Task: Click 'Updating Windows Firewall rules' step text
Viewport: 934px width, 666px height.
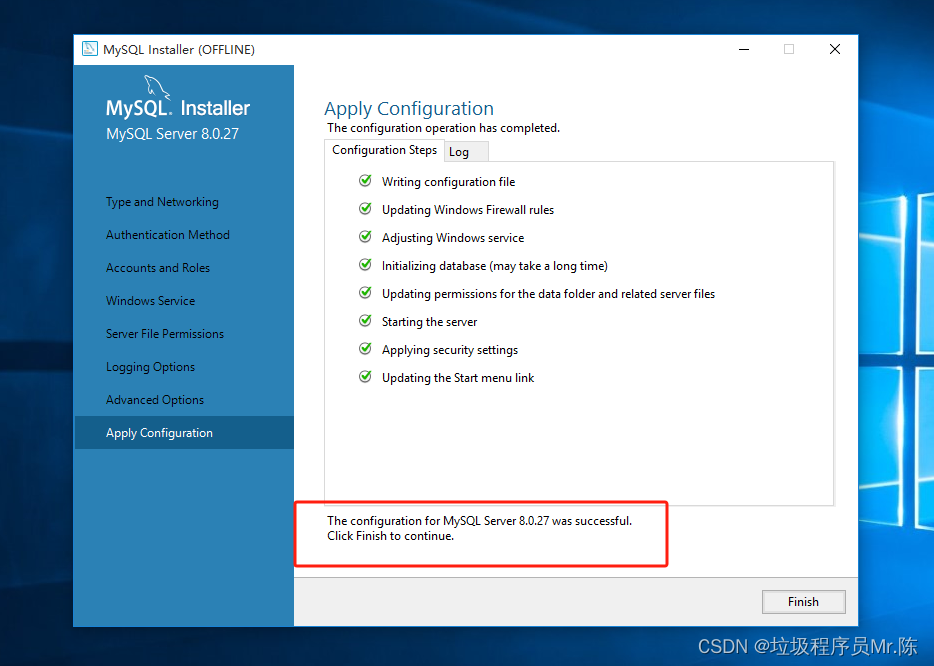Action: [468, 210]
